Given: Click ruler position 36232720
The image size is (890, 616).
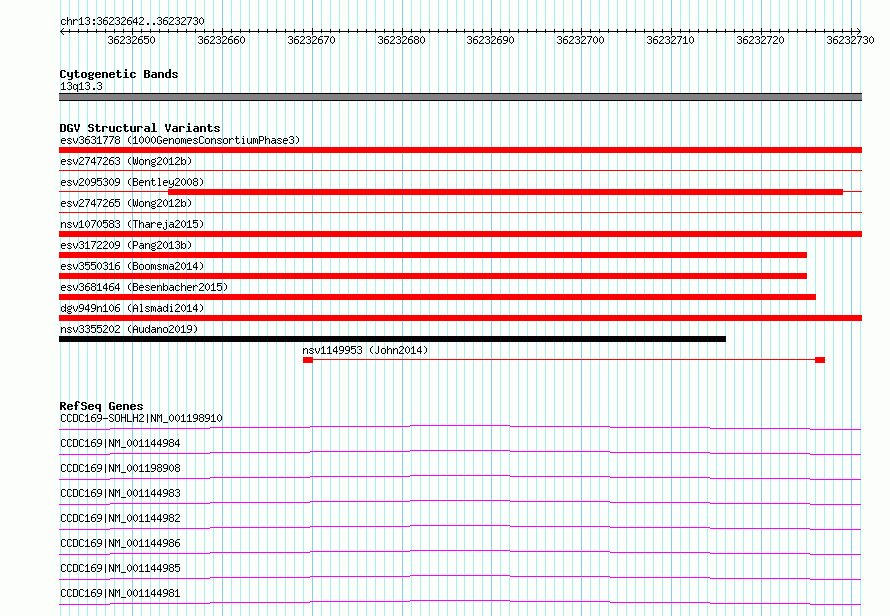Looking at the screenshot, I should [x=760, y=40].
